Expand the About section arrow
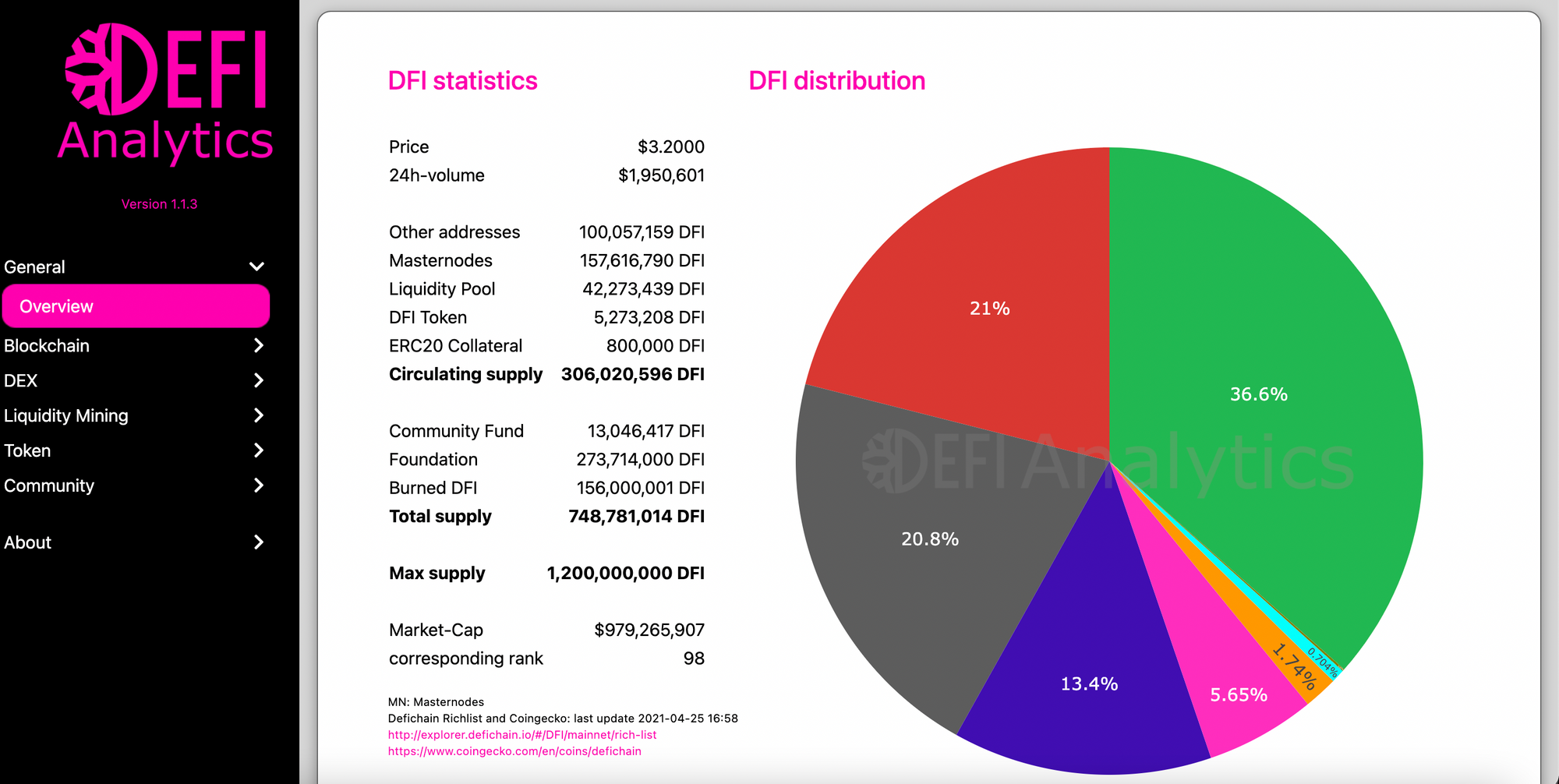 [x=259, y=542]
